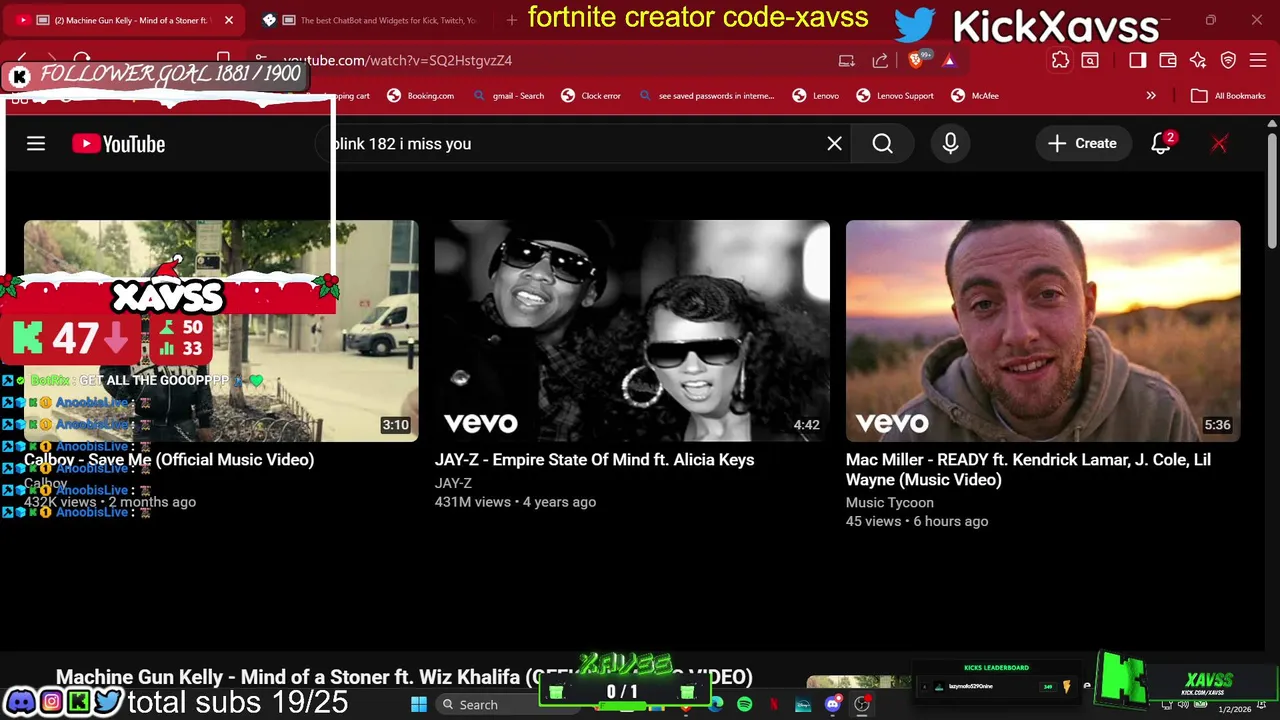The image size is (1280, 720).
Task: Open Brave VPN shield icon
Action: (x=1228, y=61)
